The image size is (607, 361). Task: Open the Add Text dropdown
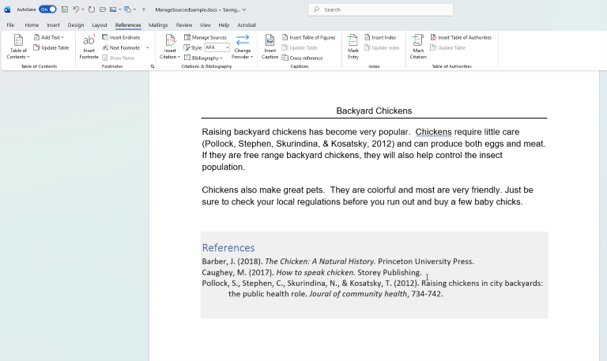[49, 38]
